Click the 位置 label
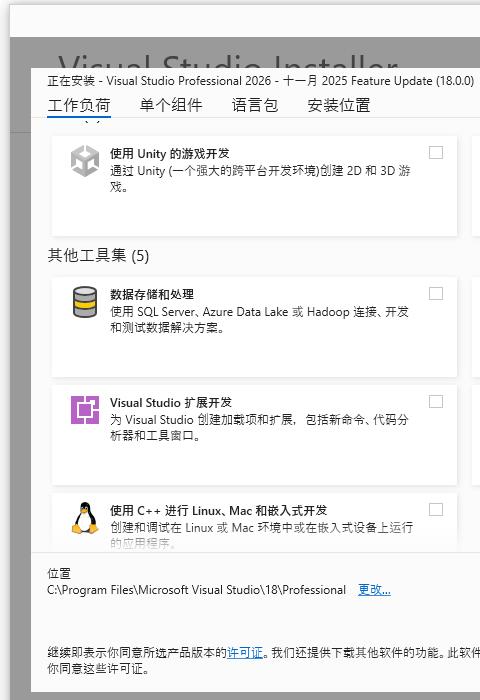The width and height of the screenshot is (480, 700). (x=59, y=573)
